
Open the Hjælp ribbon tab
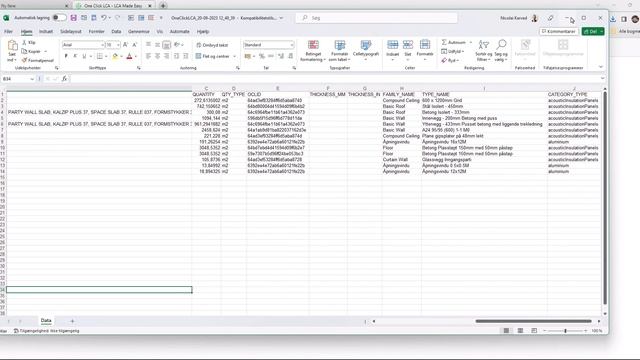[x=203, y=31]
